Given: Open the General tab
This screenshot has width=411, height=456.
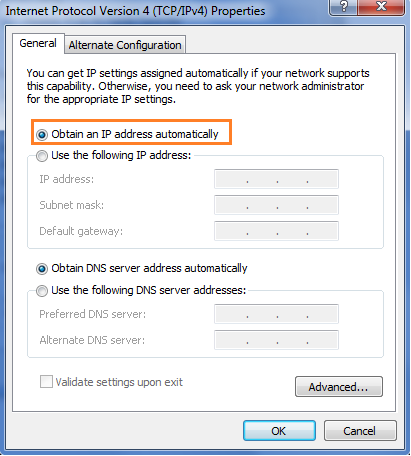Looking at the screenshot, I should click(x=38, y=43).
